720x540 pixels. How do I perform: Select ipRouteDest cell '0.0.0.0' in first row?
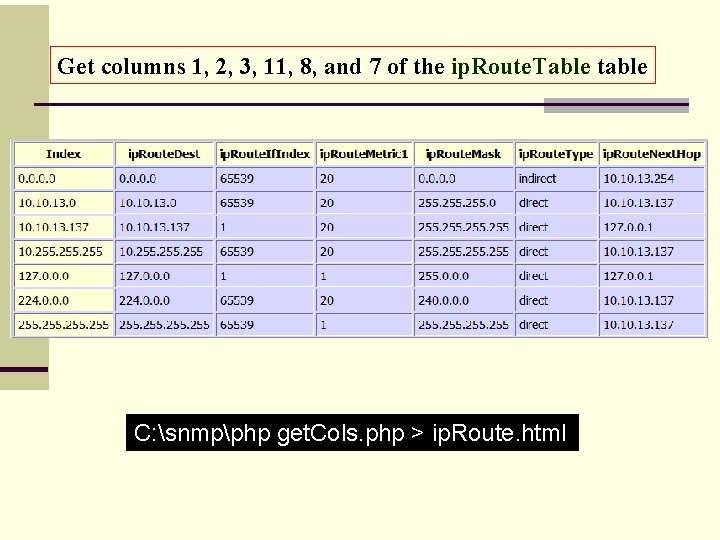164,179
